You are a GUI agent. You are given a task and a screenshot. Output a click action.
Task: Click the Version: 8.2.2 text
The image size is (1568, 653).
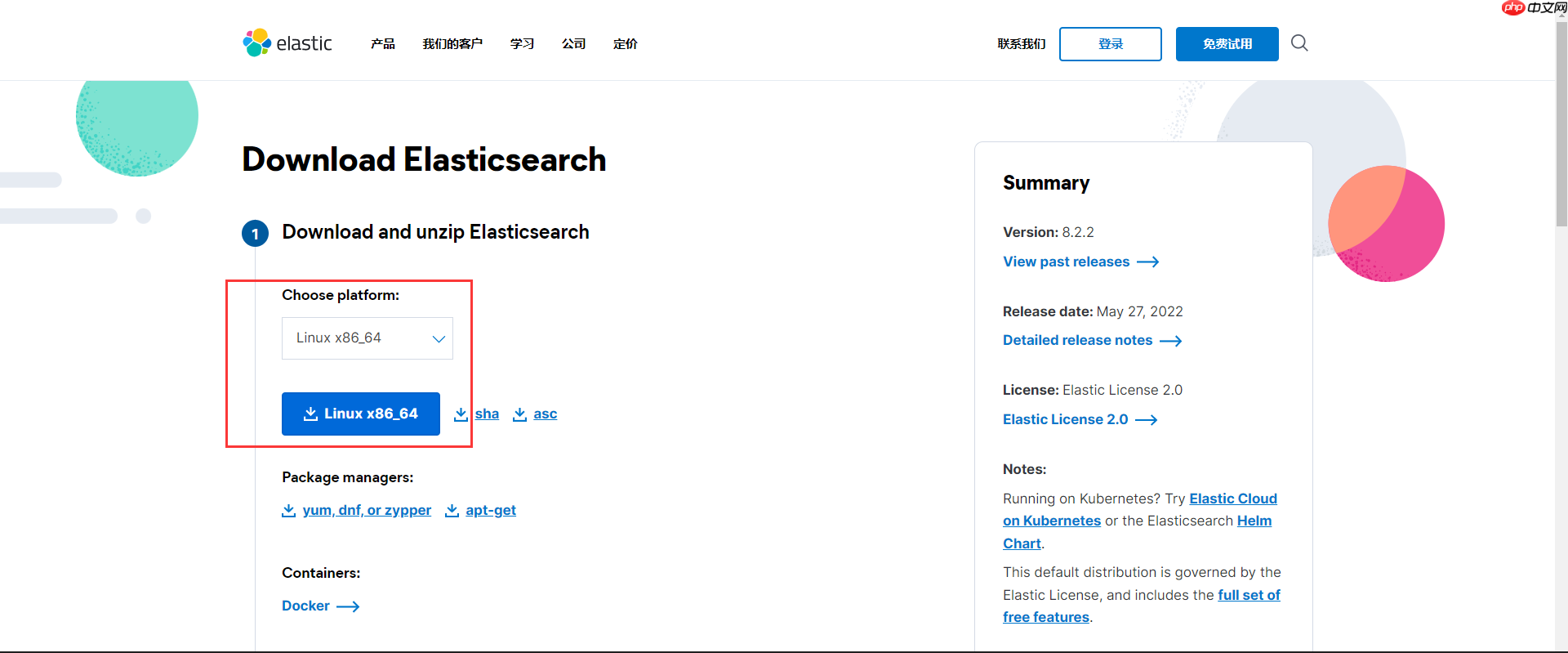coord(1049,233)
